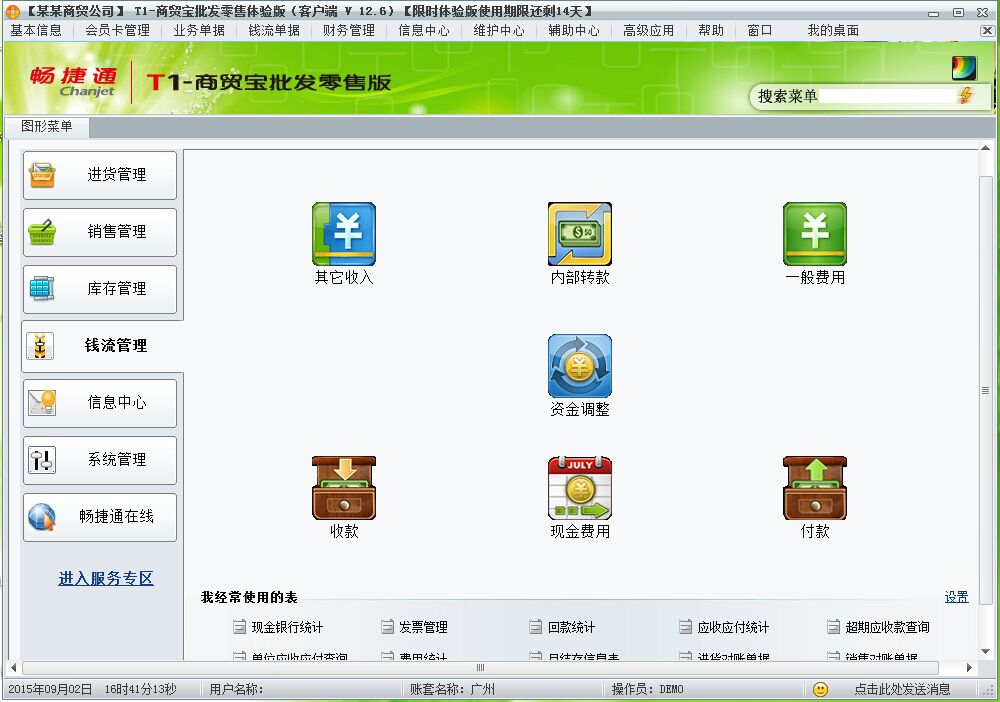This screenshot has height=702, width=1000.
Task: Open the 维护中心 menu
Action: coord(499,30)
